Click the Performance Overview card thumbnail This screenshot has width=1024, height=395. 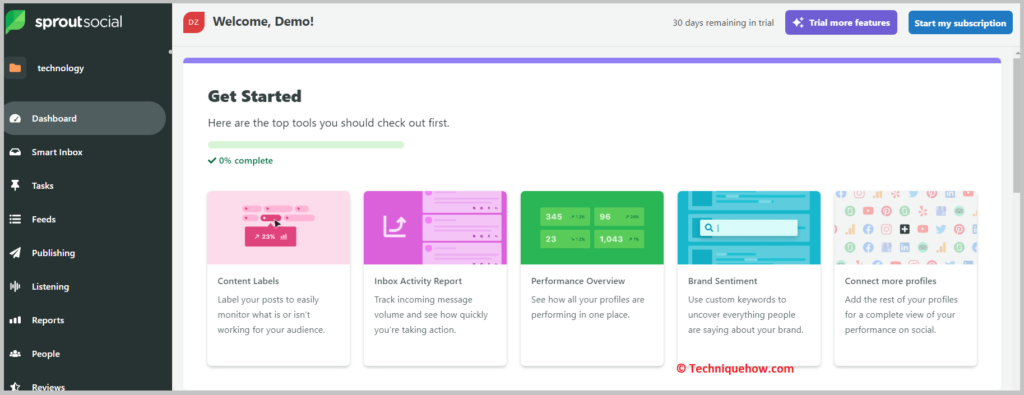point(592,228)
